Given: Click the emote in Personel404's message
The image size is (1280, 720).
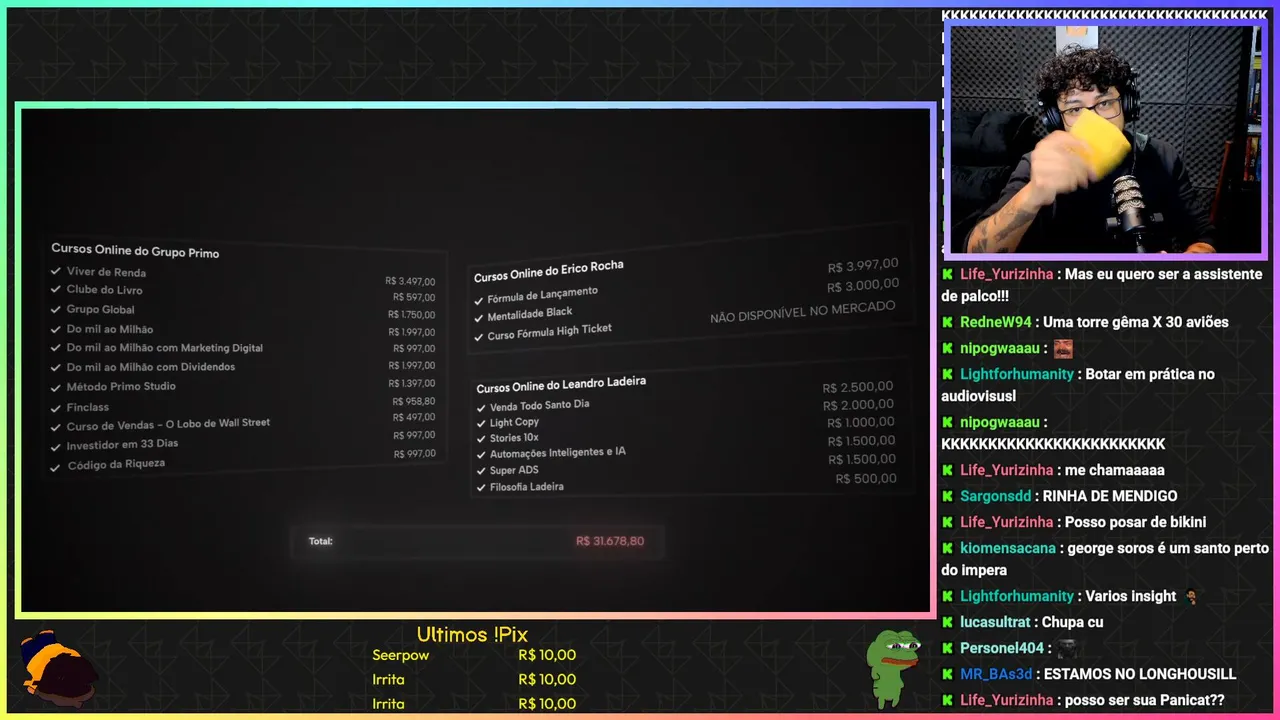Looking at the screenshot, I should (1067, 648).
